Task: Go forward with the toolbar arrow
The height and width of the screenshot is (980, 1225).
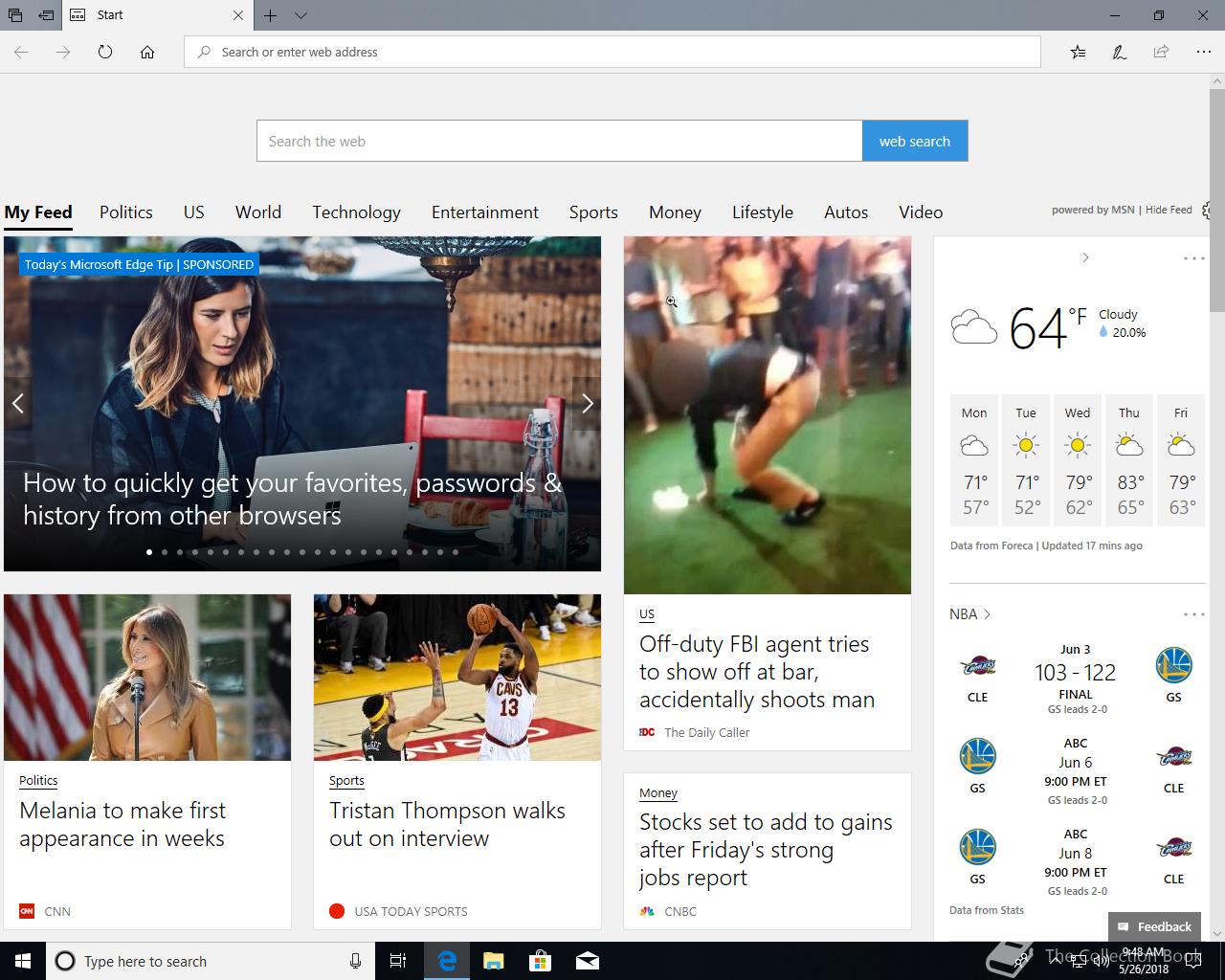Action: tap(63, 52)
